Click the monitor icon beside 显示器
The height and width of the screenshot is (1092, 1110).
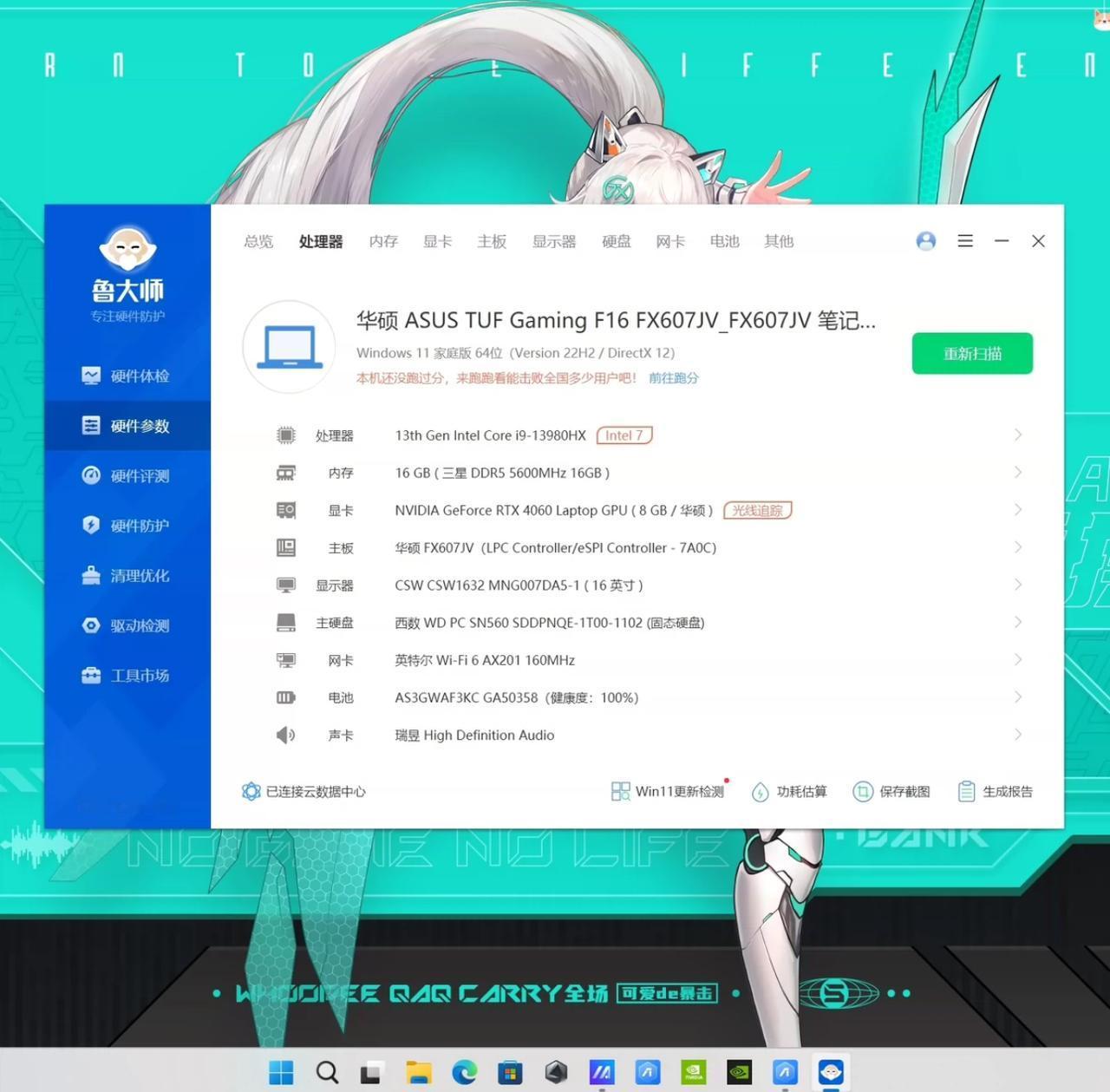(286, 585)
